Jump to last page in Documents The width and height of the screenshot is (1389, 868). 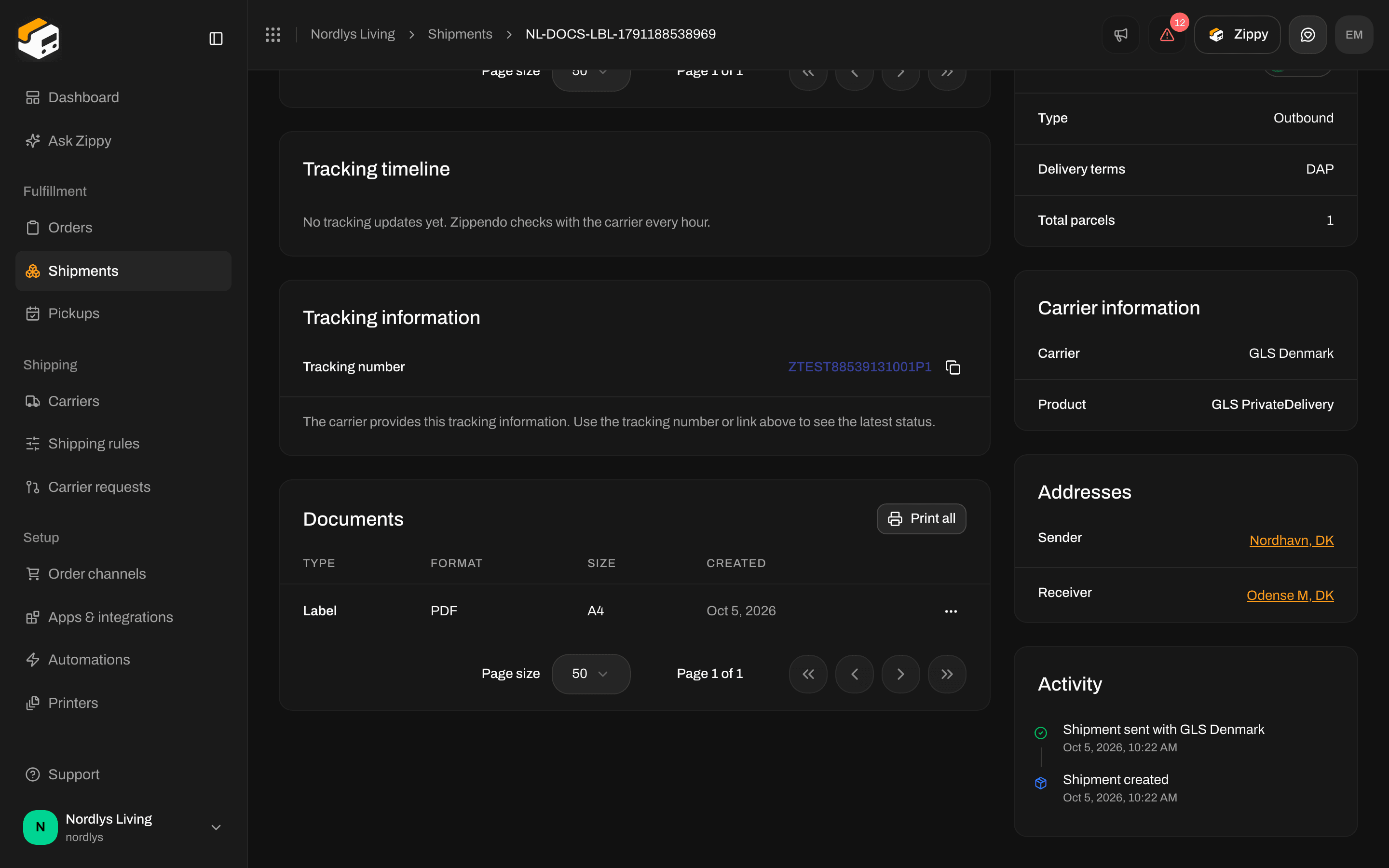947,674
